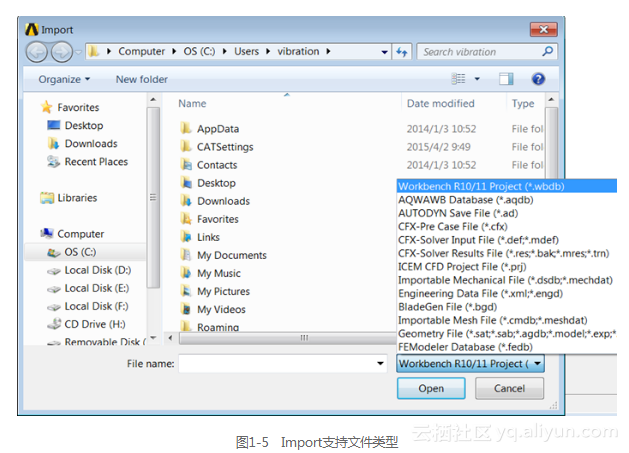Viewport: 629px width, 453px height.
Task: Select Computer in the navigation pane
Action: (80, 234)
